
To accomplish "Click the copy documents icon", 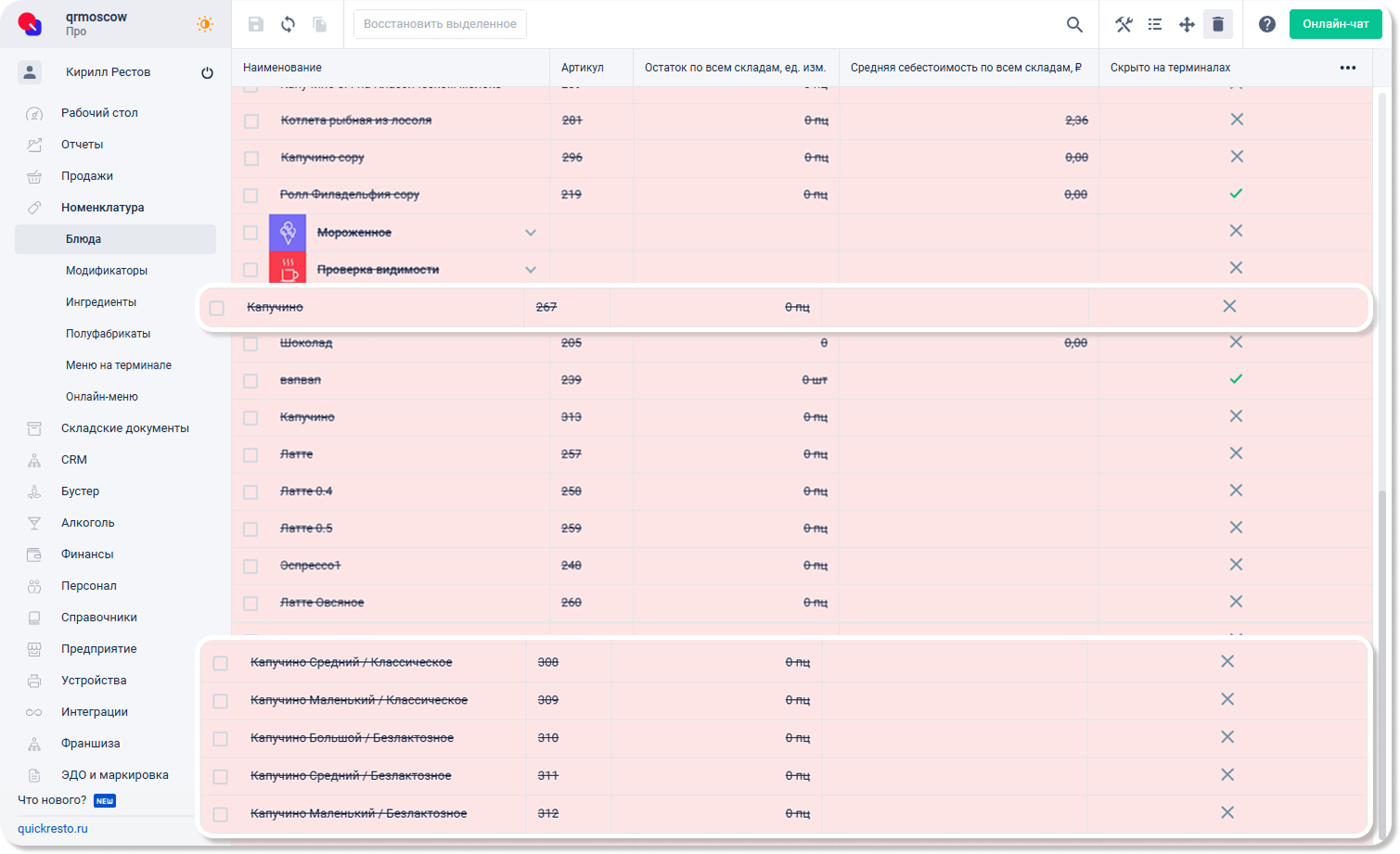I will coord(320,24).
